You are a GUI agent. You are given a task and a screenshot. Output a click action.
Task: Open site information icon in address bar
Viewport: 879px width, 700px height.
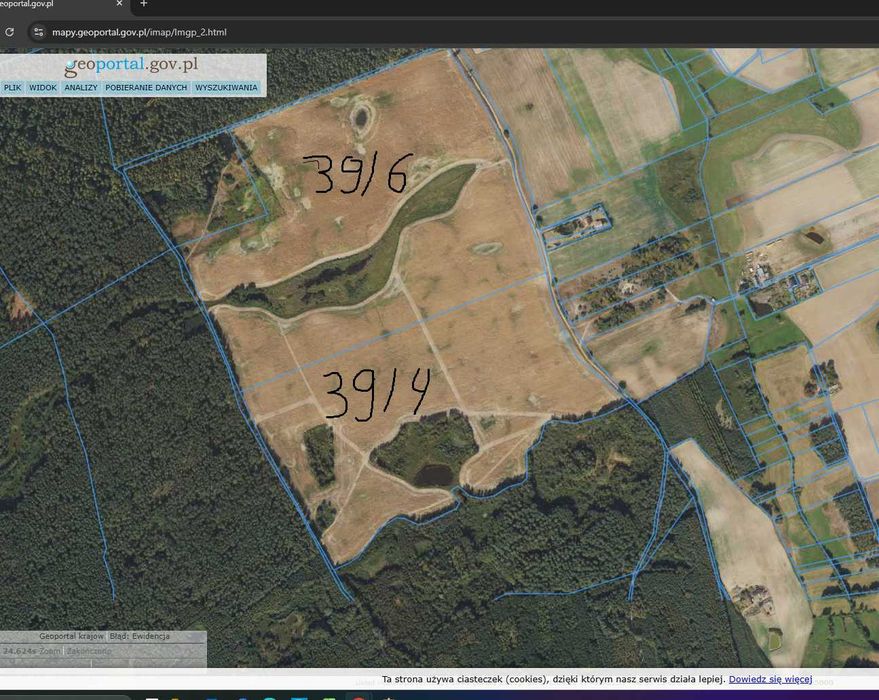tap(39, 33)
